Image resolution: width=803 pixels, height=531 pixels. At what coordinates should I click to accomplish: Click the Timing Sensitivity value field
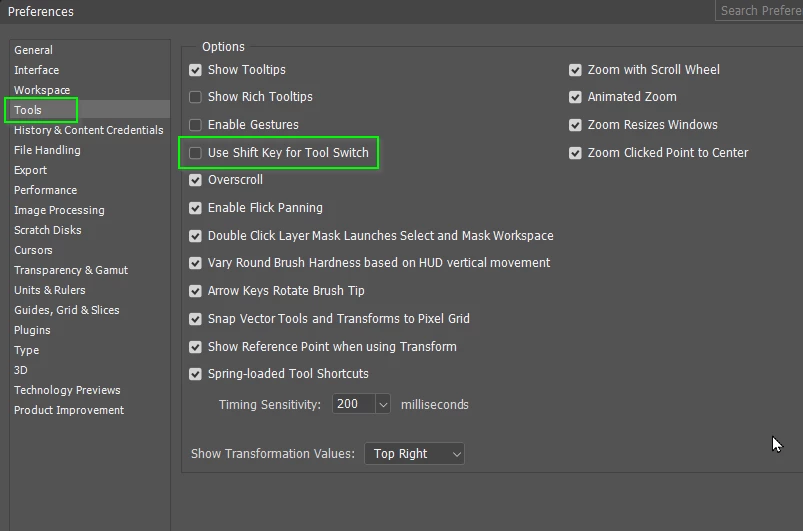pos(354,404)
